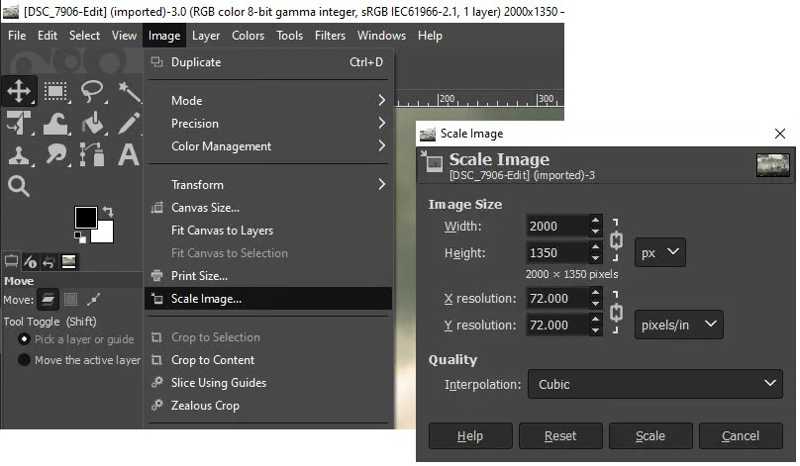The image size is (800, 466).
Task: Open the Layer menu
Action: pos(206,36)
